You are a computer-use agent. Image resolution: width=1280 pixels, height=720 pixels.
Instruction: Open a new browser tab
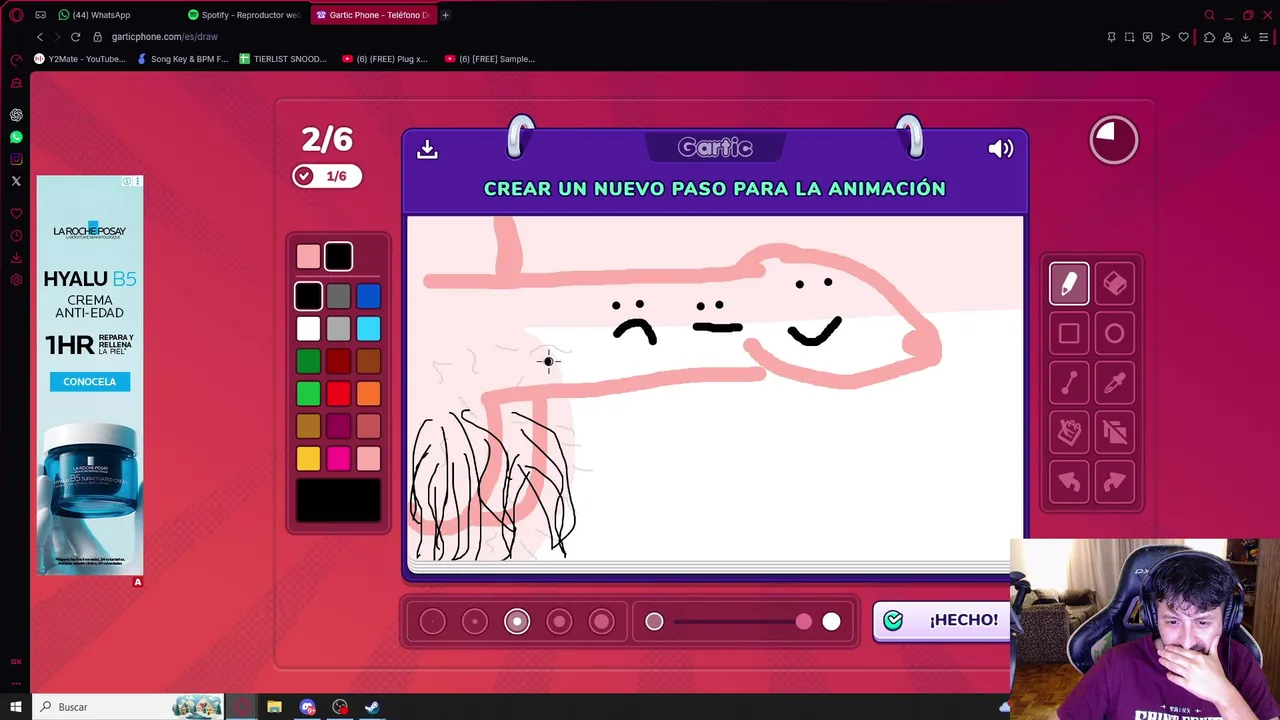(x=445, y=15)
